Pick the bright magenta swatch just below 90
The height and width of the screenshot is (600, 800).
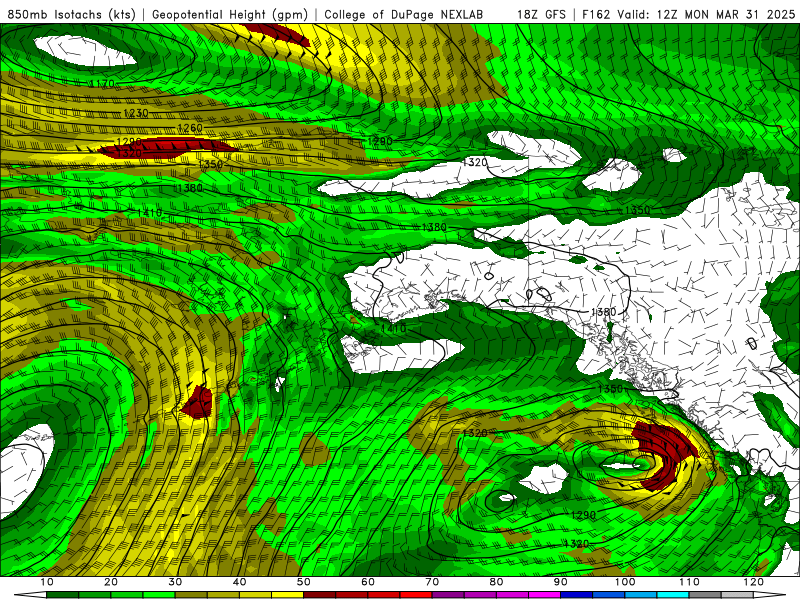(x=545, y=595)
